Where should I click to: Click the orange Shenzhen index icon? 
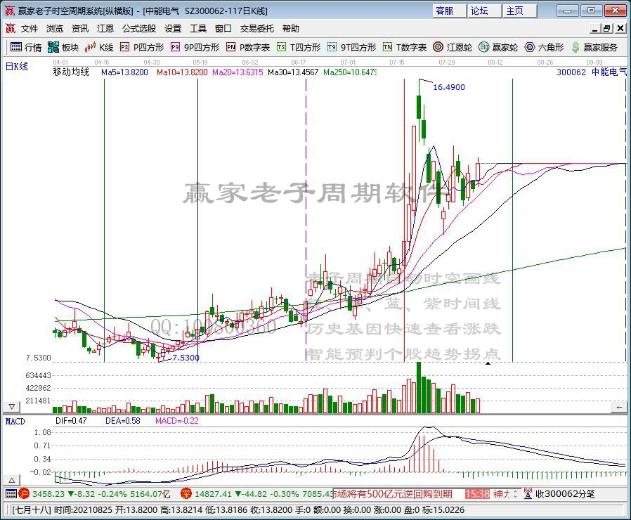[186, 493]
